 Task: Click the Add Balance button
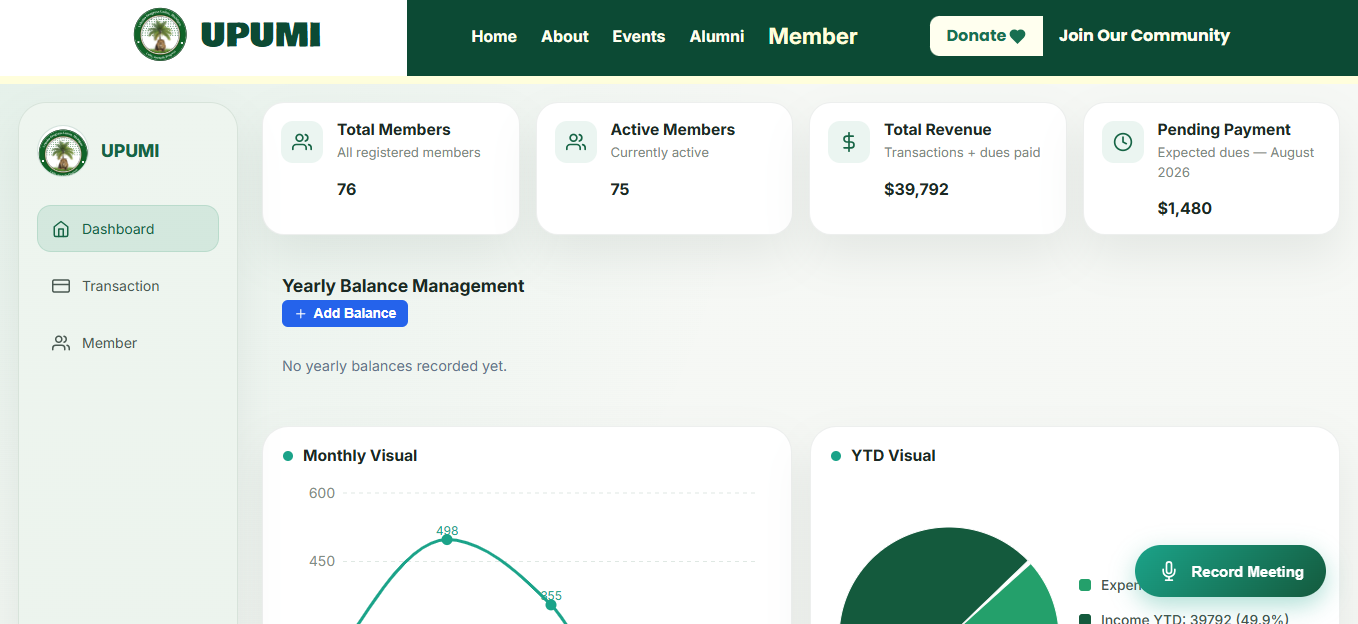coord(345,313)
